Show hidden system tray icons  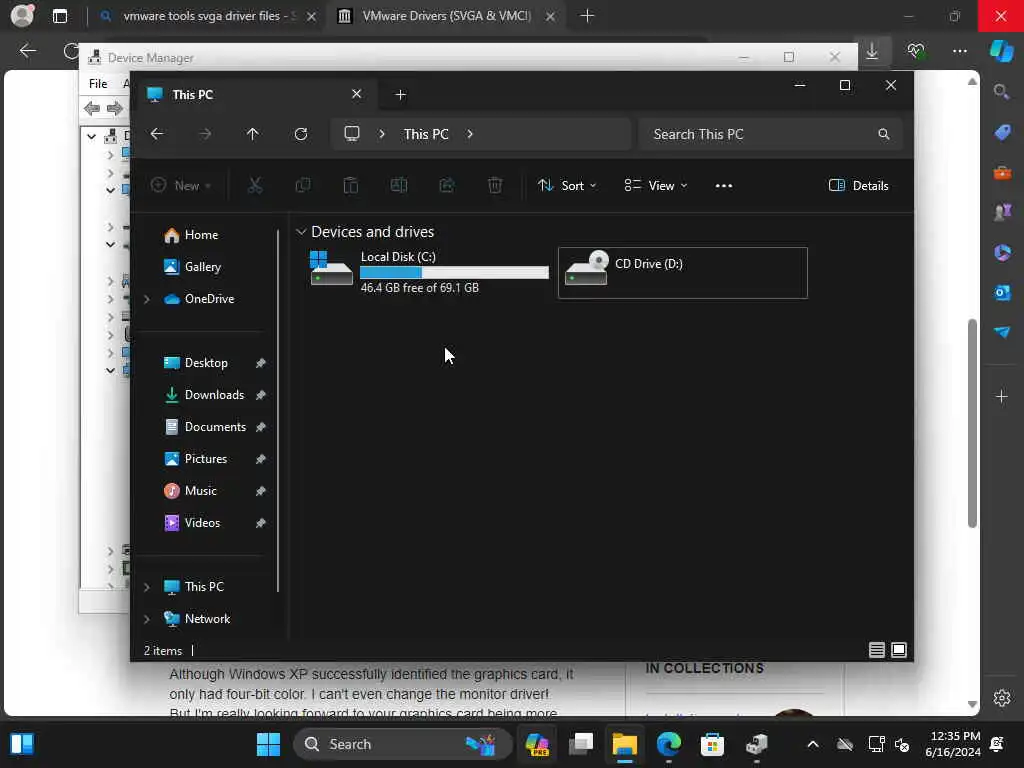pos(812,744)
